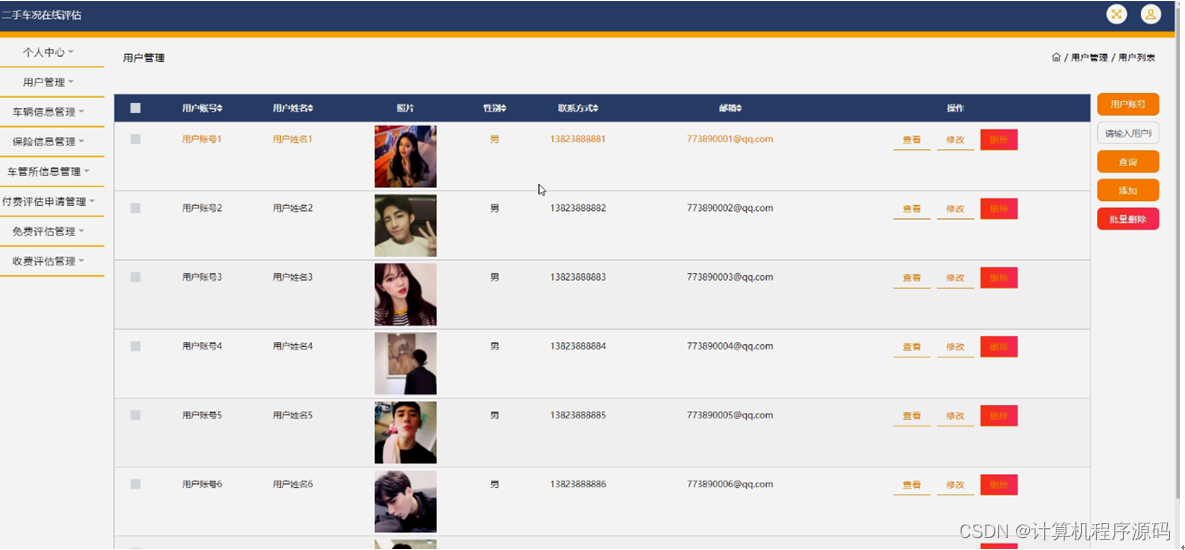1185x550 pixels.
Task: Open photo thumbnail of 用户姓名3
Action: [405, 295]
